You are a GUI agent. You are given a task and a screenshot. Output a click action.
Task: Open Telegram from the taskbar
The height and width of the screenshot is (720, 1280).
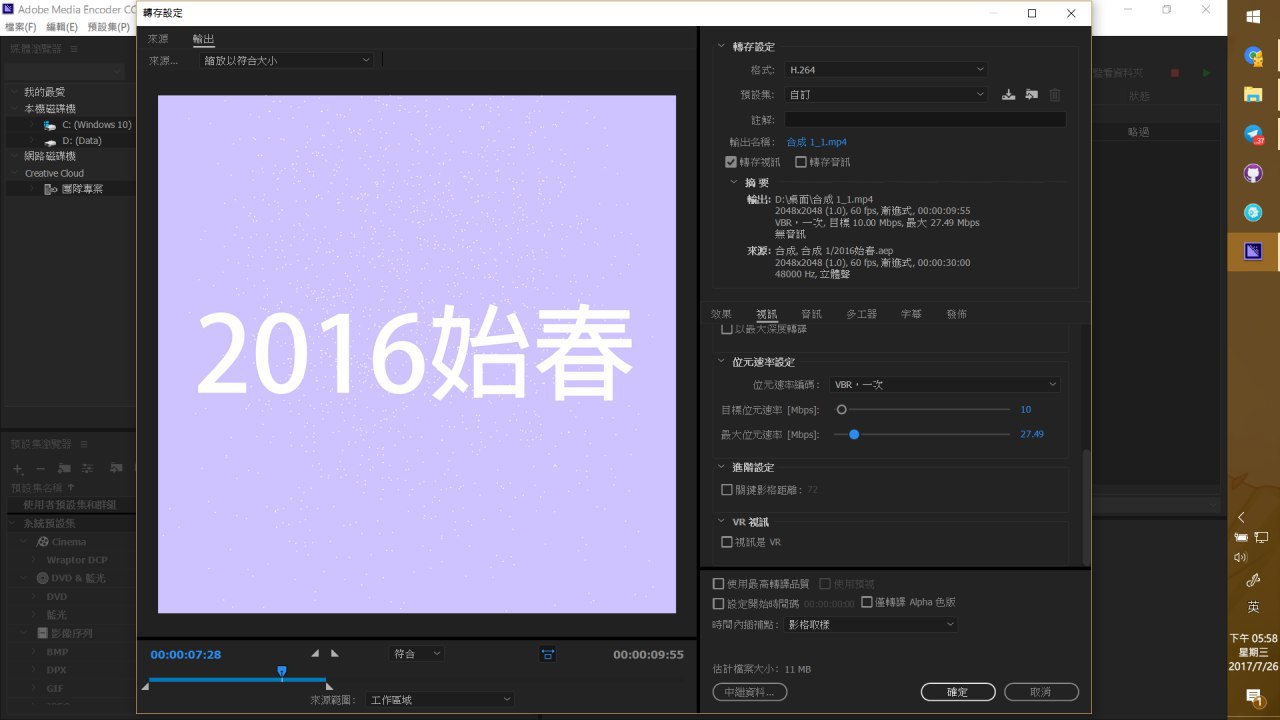click(x=1253, y=134)
